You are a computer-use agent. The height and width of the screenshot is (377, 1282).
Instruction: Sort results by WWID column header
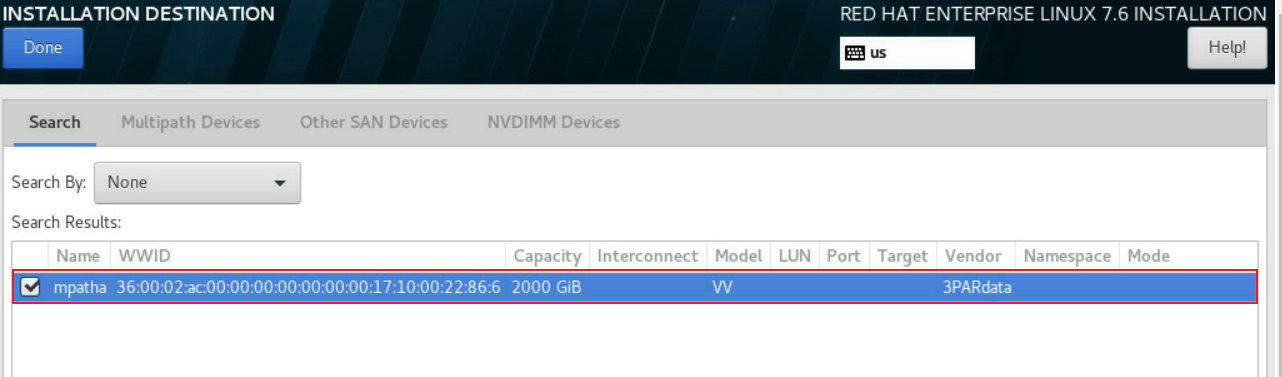pyautogui.click(x=137, y=256)
